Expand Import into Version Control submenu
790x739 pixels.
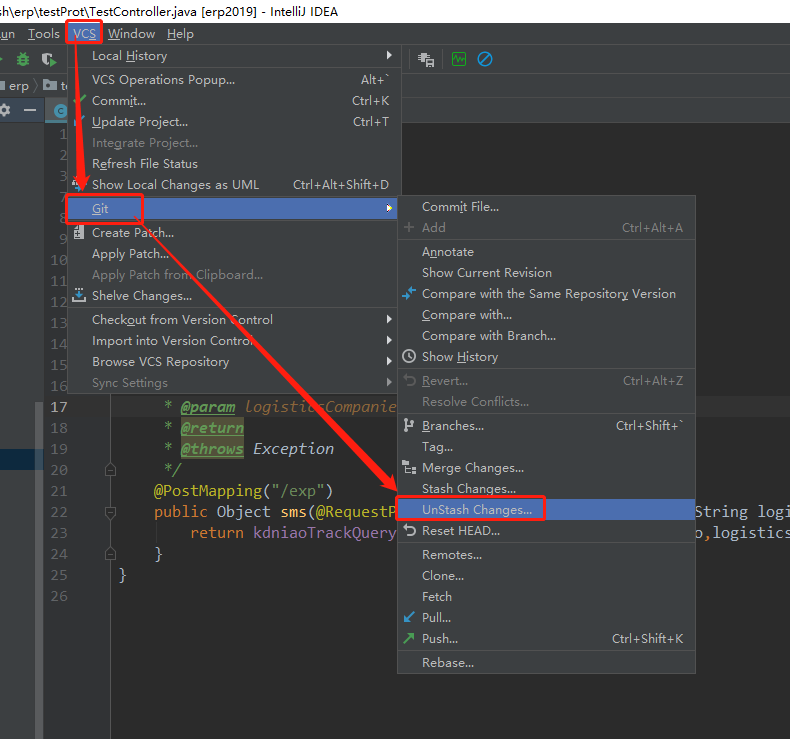coord(234,341)
